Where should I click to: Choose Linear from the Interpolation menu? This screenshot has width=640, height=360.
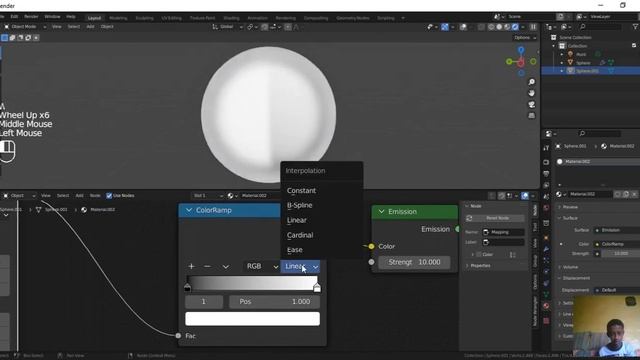pos(322,220)
